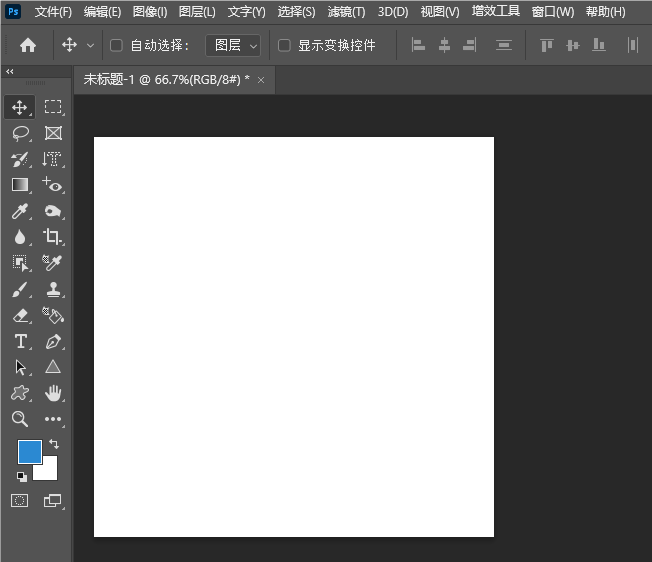This screenshot has width=652, height=562.
Task: Click the Home button in options bar
Action: coord(28,45)
